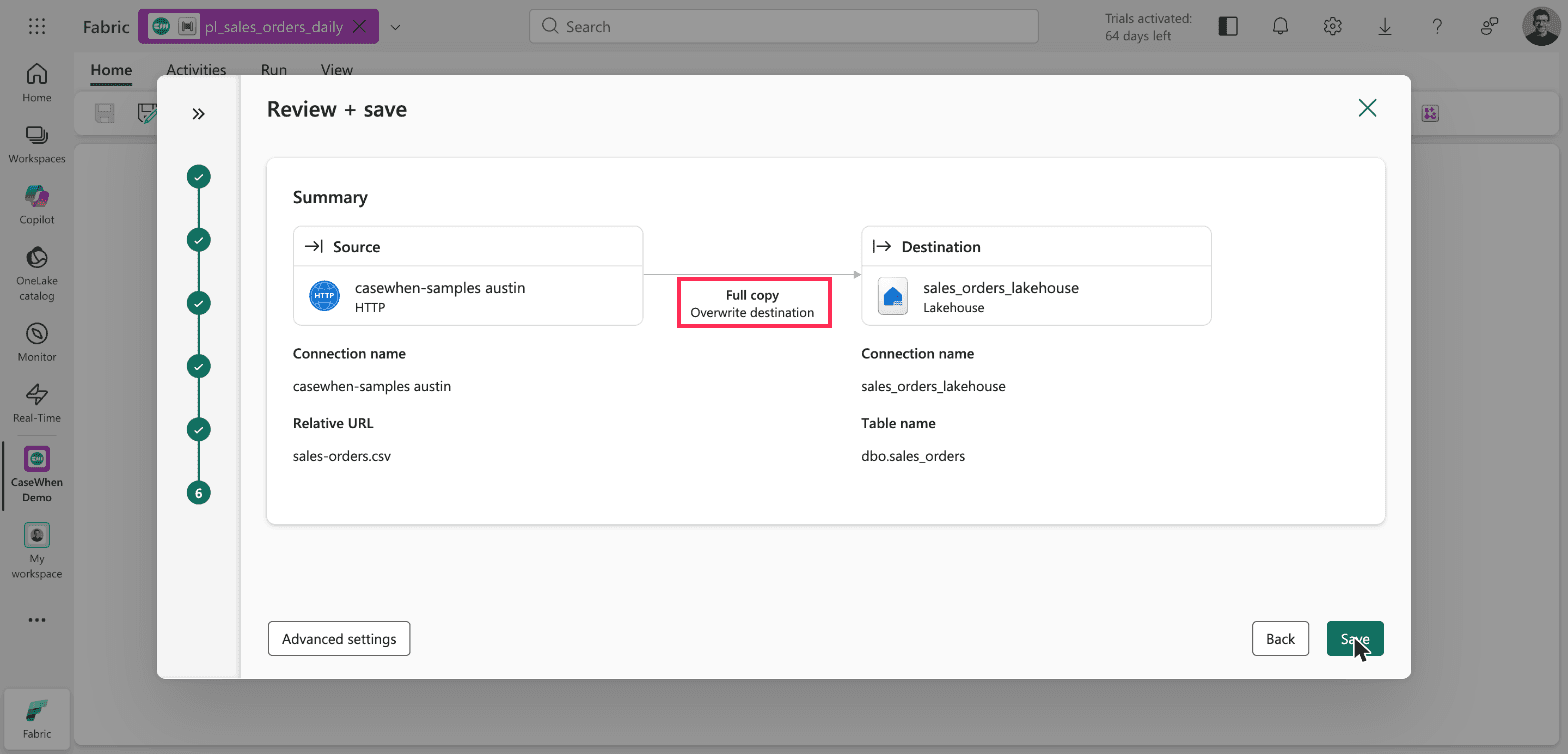Image resolution: width=1568 pixels, height=754 pixels.
Task: Click 'sales_orders_lakehouse' in Destination card
Action: (1001, 288)
